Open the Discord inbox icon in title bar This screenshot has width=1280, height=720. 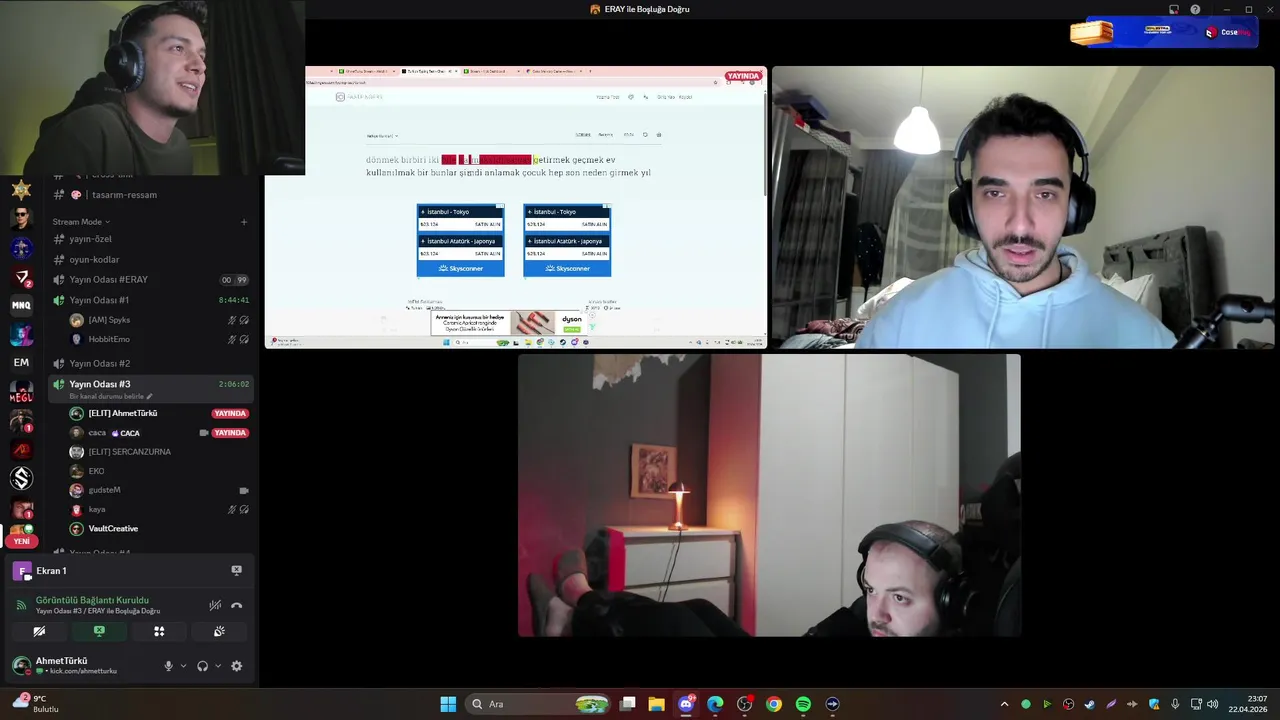[x=1174, y=10]
